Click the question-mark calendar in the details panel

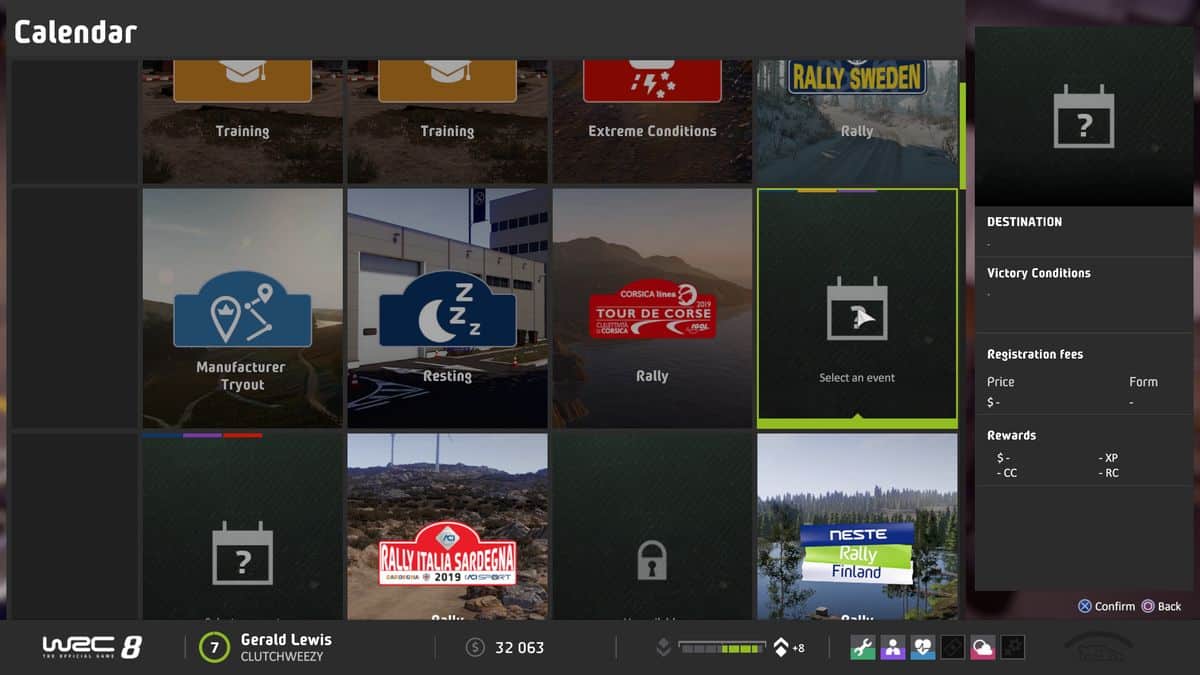coord(1084,116)
